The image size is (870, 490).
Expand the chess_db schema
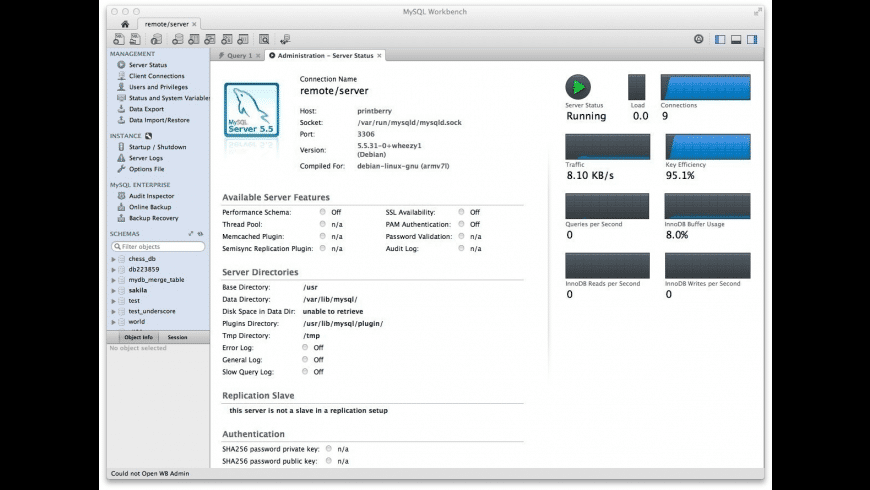click(x=113, y=259)
